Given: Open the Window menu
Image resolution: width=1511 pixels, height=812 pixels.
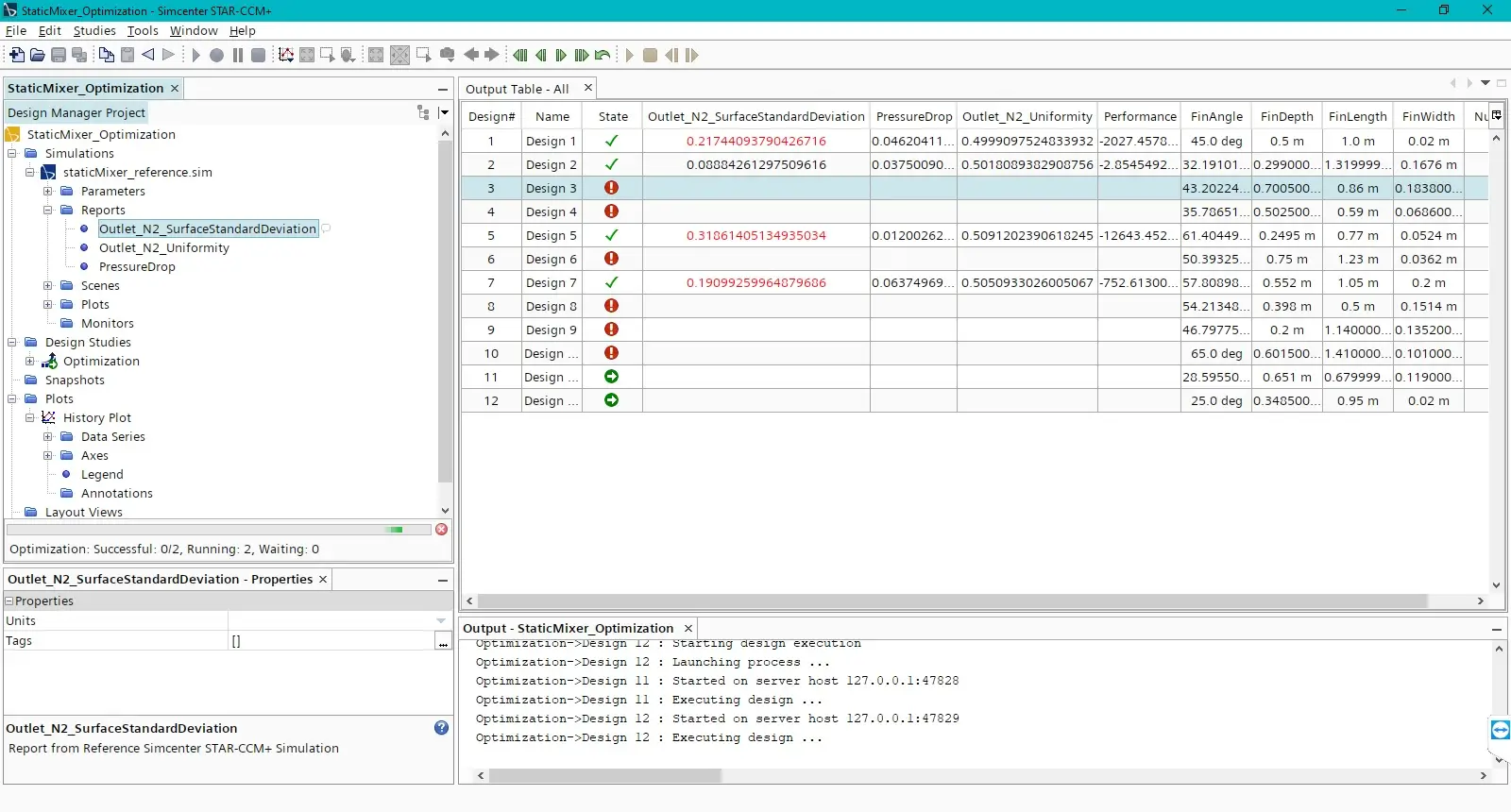Looking at the screenshot, I should point(194,30).
